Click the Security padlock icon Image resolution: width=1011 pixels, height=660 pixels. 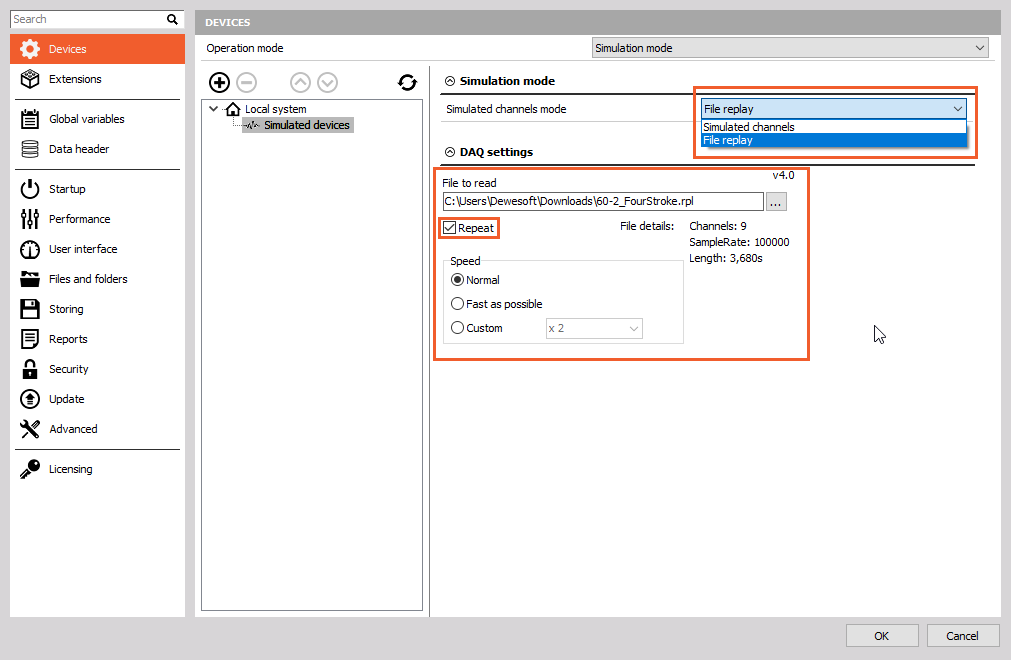pos(30,369)
